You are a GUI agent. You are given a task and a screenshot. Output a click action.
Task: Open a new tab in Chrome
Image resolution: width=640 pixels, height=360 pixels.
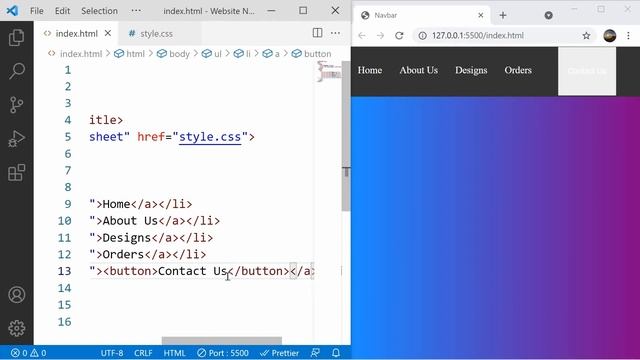click(x=503, y=16)
